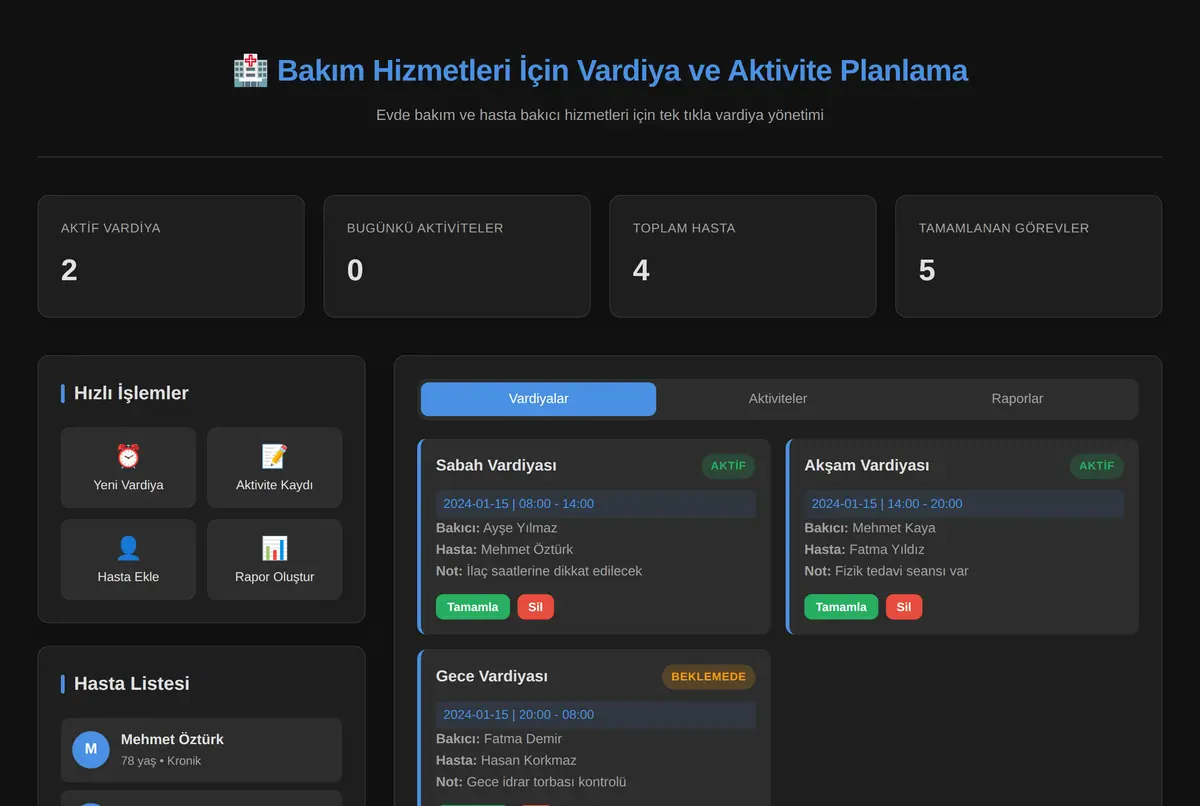Select Mehmet Öztürk name in Hasta Listesi

172,740
